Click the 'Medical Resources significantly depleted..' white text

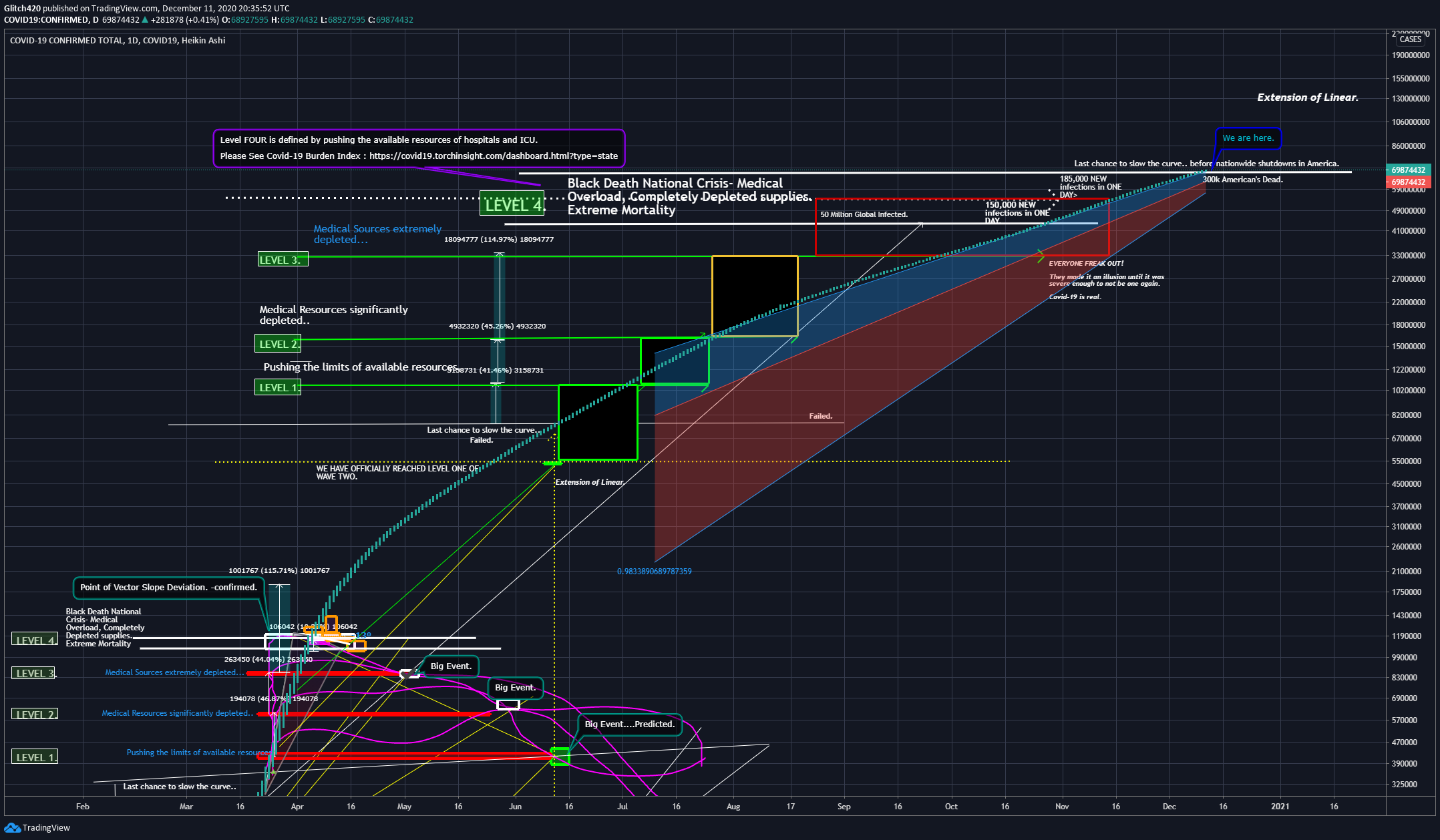[x=333, y=315]
